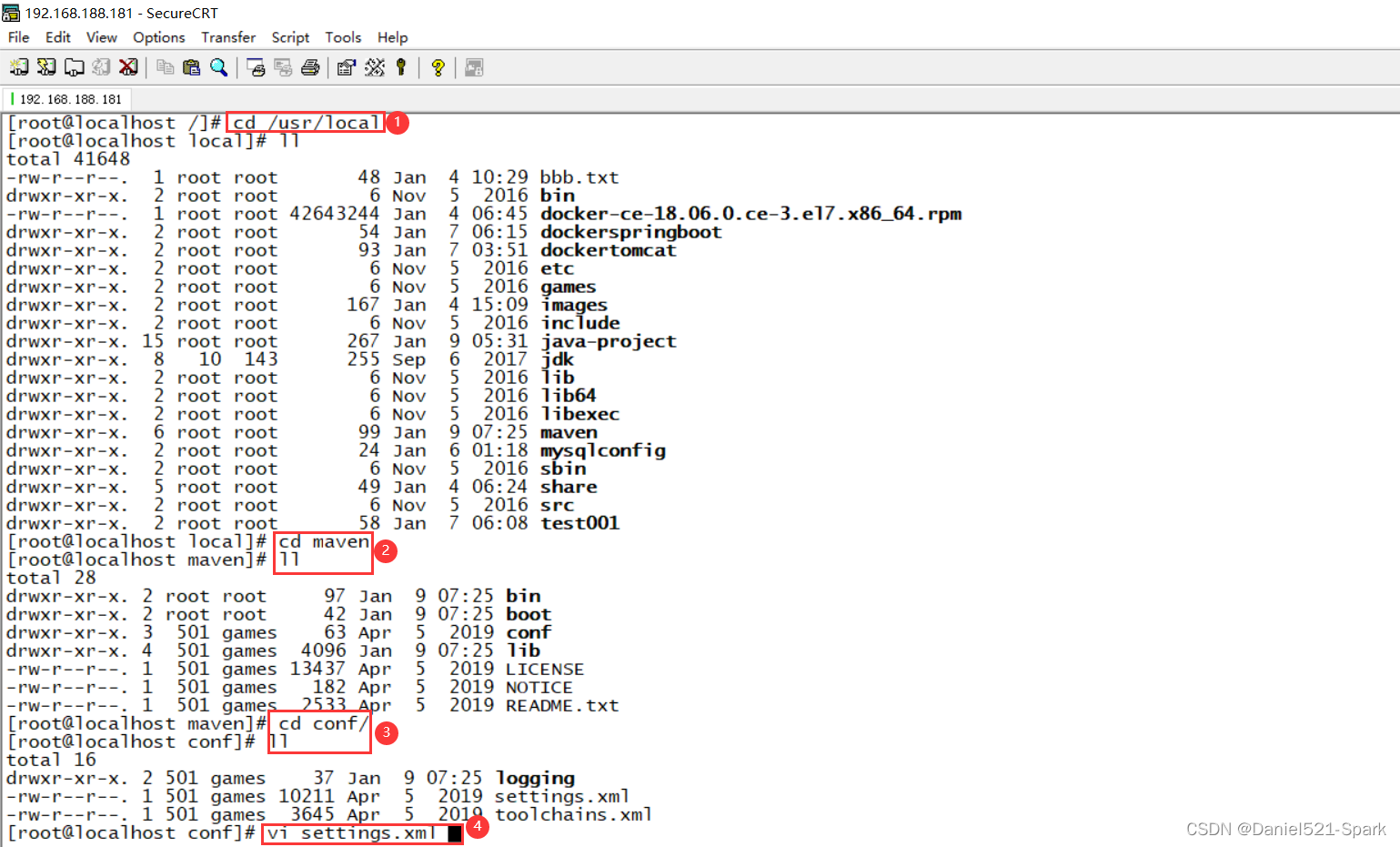This screenshot has height=847, width=1400.
Task: Click the test001 directory name
Action: pos(579,523)
